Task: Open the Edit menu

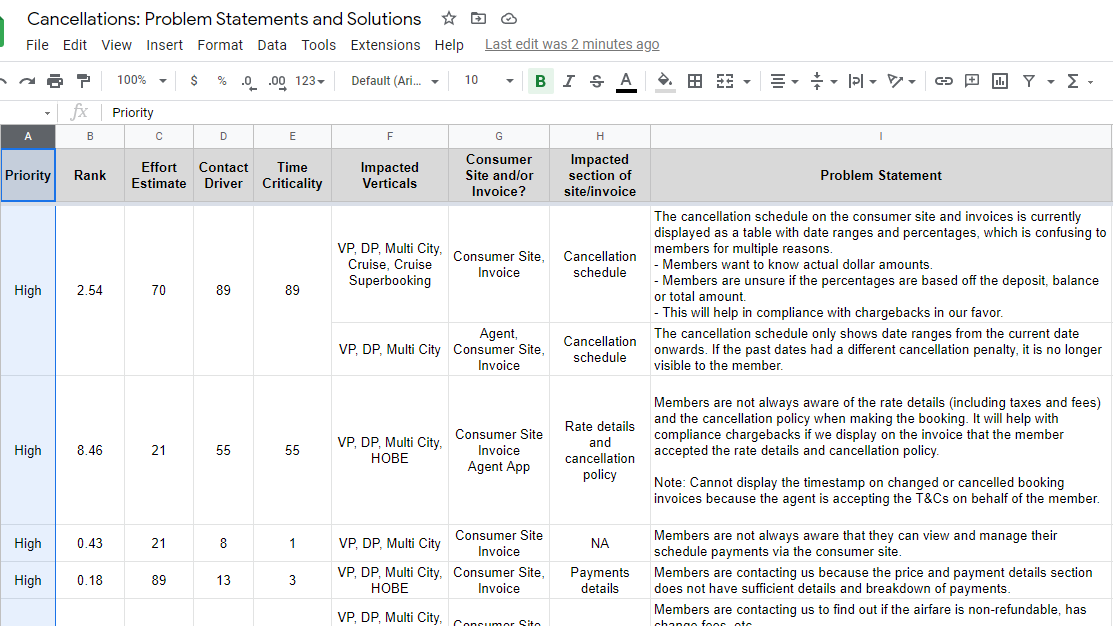Action: tap(75, 45)
